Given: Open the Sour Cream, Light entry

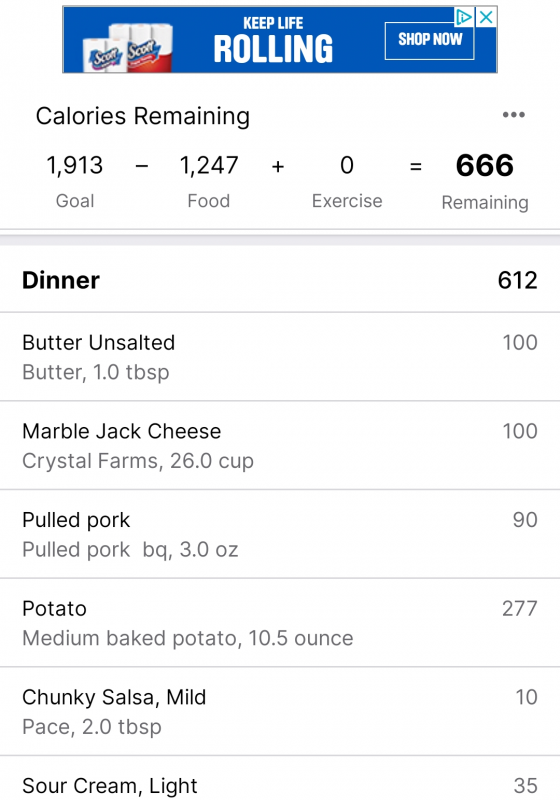Looking at the screenshot, I should coord(280,779).
